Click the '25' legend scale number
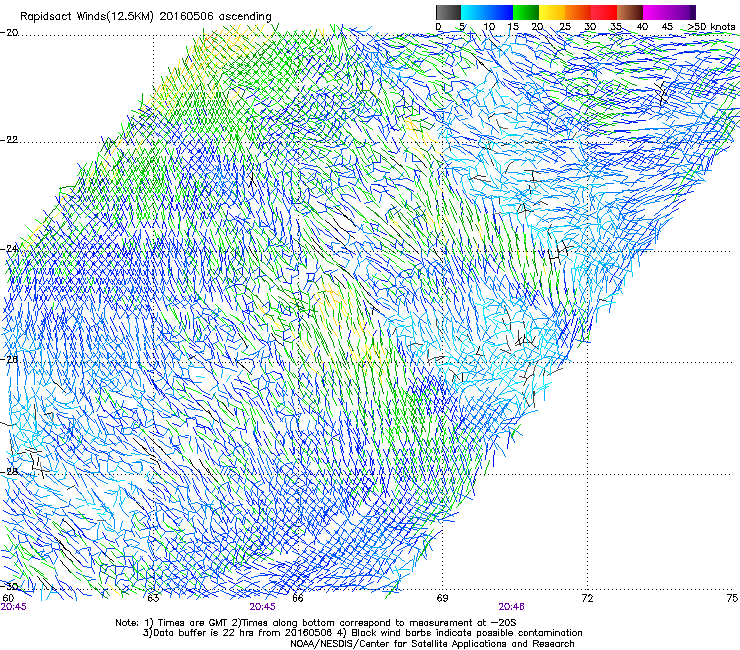 (x=565, y=26)
